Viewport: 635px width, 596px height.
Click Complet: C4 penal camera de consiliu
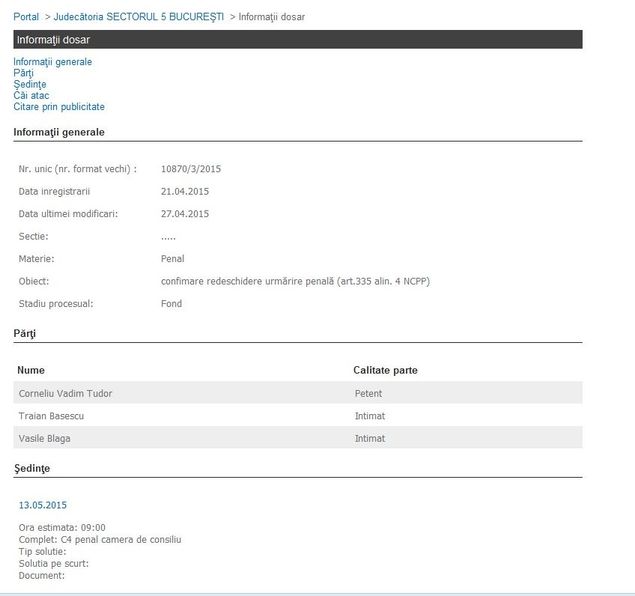click(100, 540)
